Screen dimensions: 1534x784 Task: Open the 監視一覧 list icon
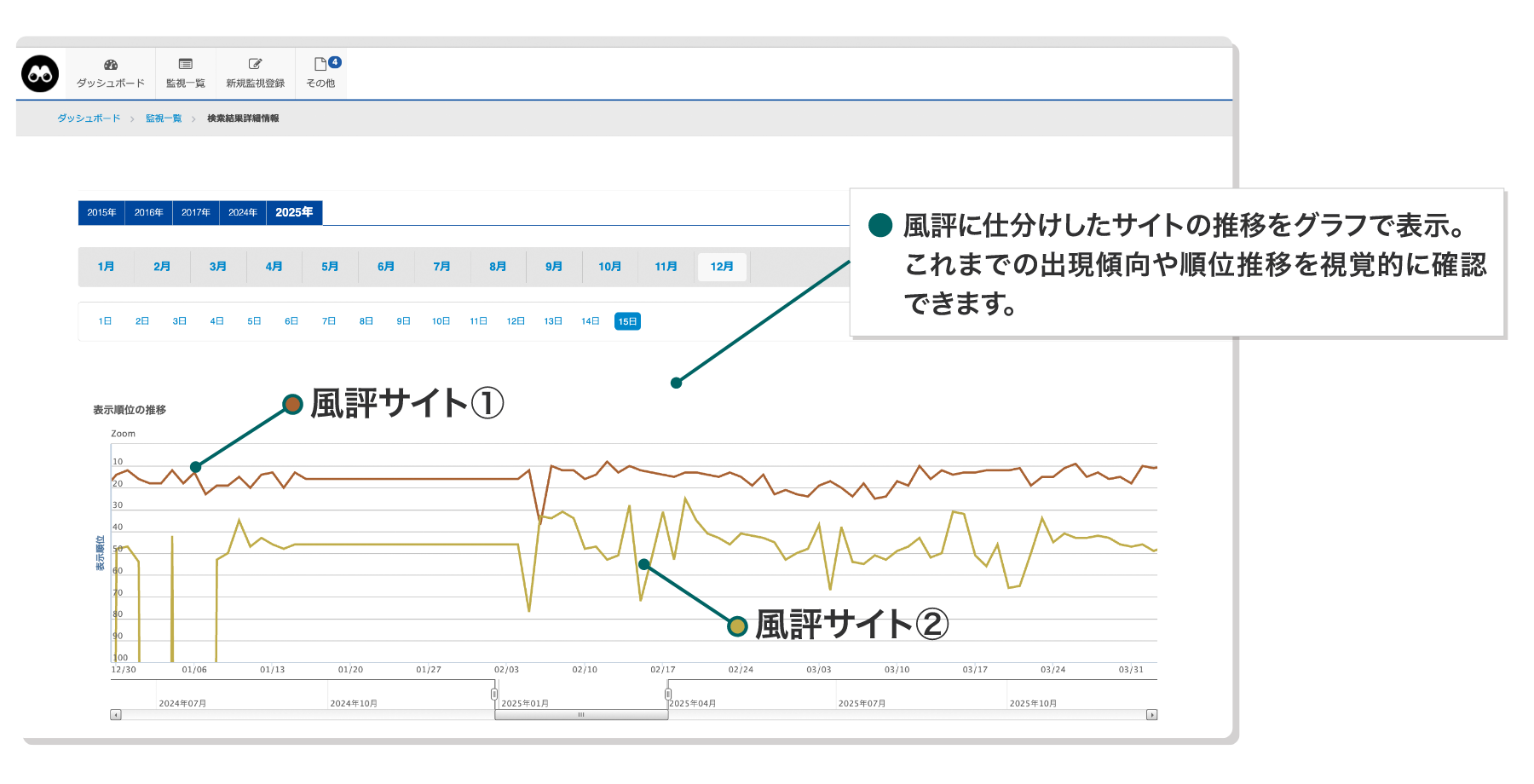point(185,65)
